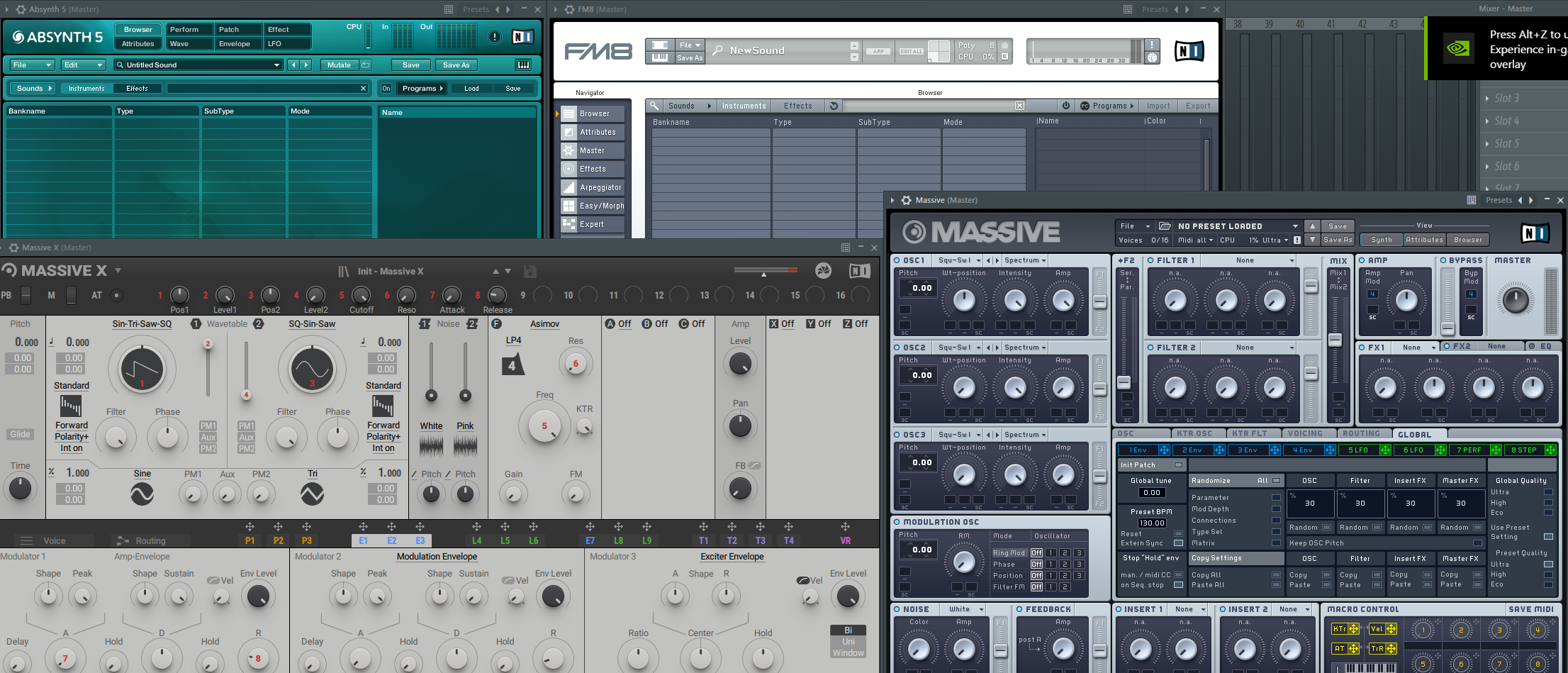This screenshot has height=673, width=1568.
Task: Click the FM8 exclamation icon beside the meter
Action: point(1153,45)
